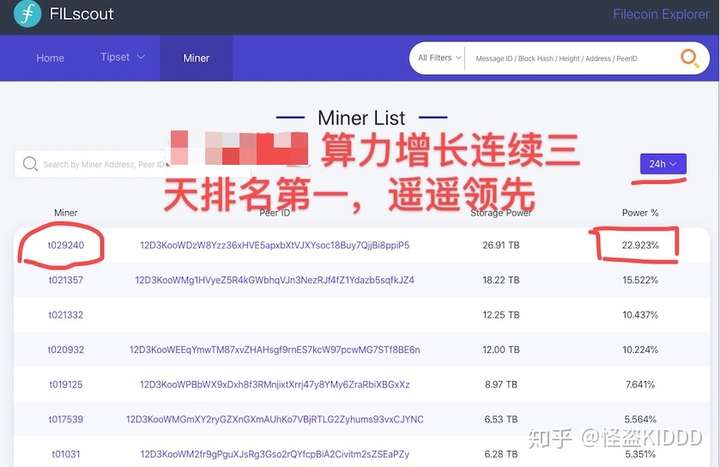The width and height of the screenshot is (720, 467).
Task: Click the Power % column header
Action: (640, 213)
